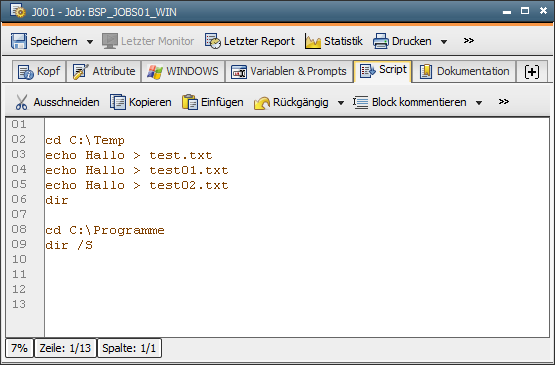Open the Variablen & Prompts tab

[289, 72]
